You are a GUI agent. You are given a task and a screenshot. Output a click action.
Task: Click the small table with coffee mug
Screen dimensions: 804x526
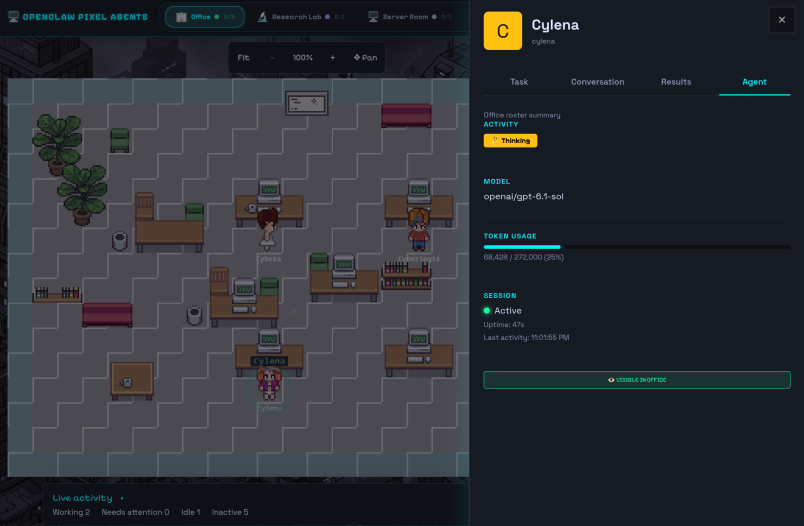coord(132,381)
